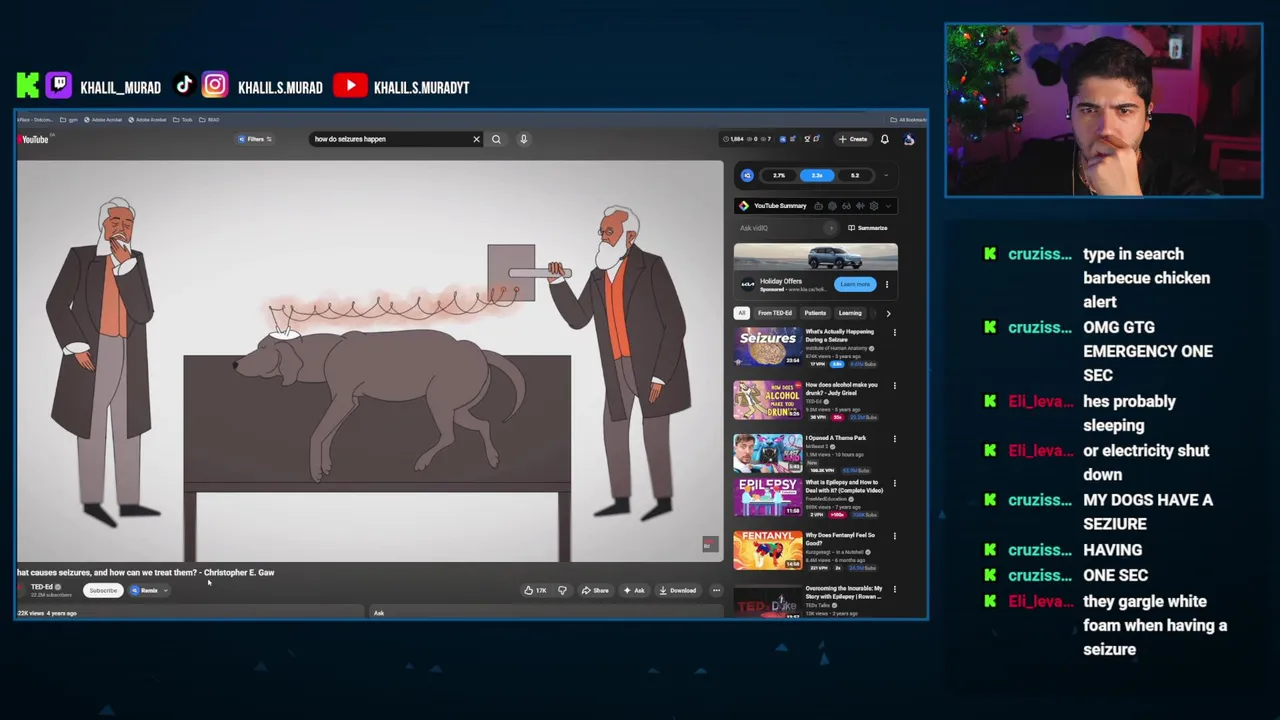Click the Instagram icon in stream header

[215, 86]
